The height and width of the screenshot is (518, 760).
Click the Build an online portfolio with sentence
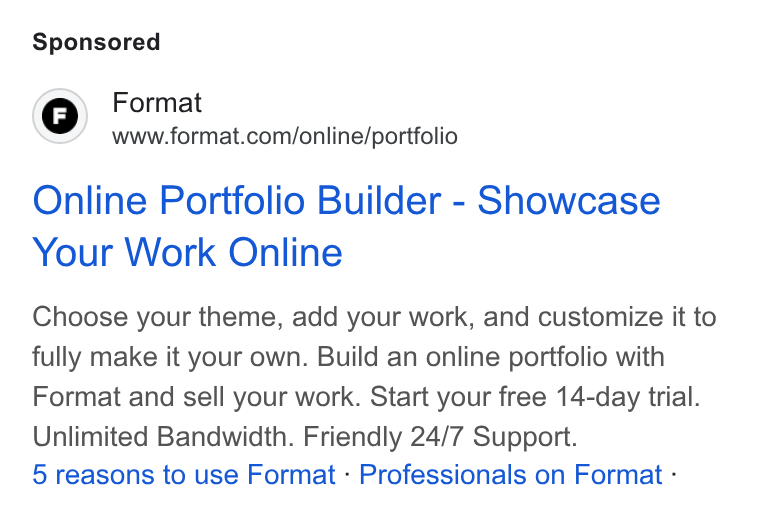[x=491, y=357]
